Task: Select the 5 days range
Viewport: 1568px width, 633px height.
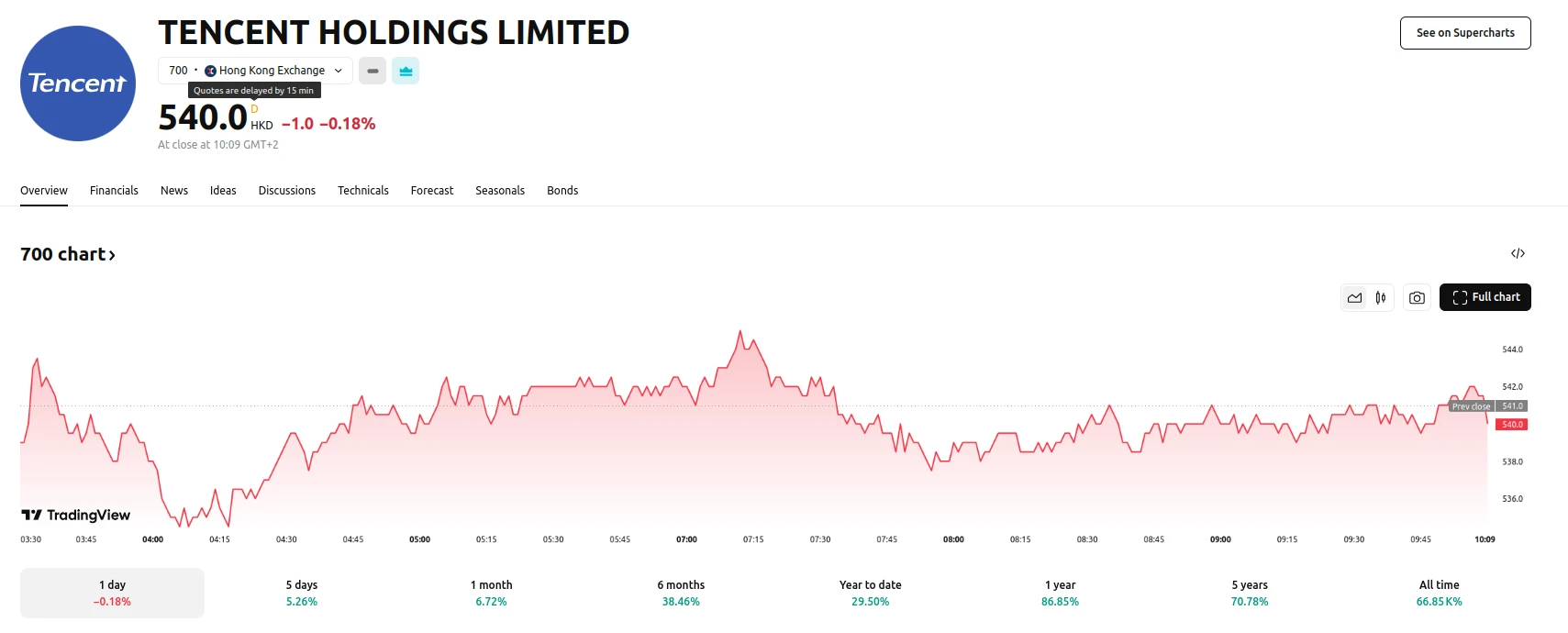Action: [x=302, y=593]
